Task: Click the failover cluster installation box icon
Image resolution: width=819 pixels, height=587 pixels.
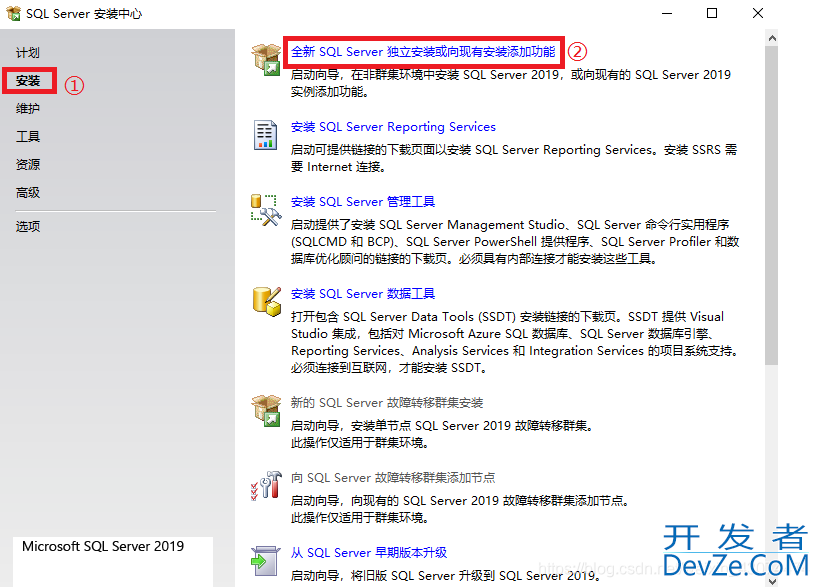Action: coord(266,410)
